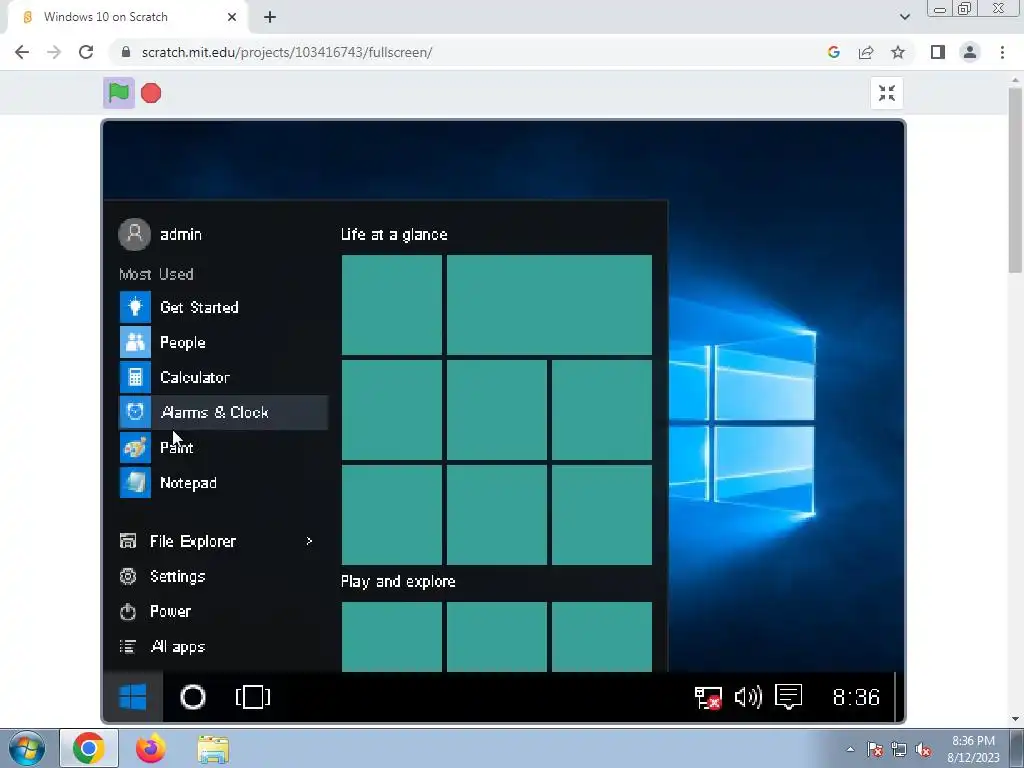
Task: Go back in Chrome
Action: tap(22, 52)
